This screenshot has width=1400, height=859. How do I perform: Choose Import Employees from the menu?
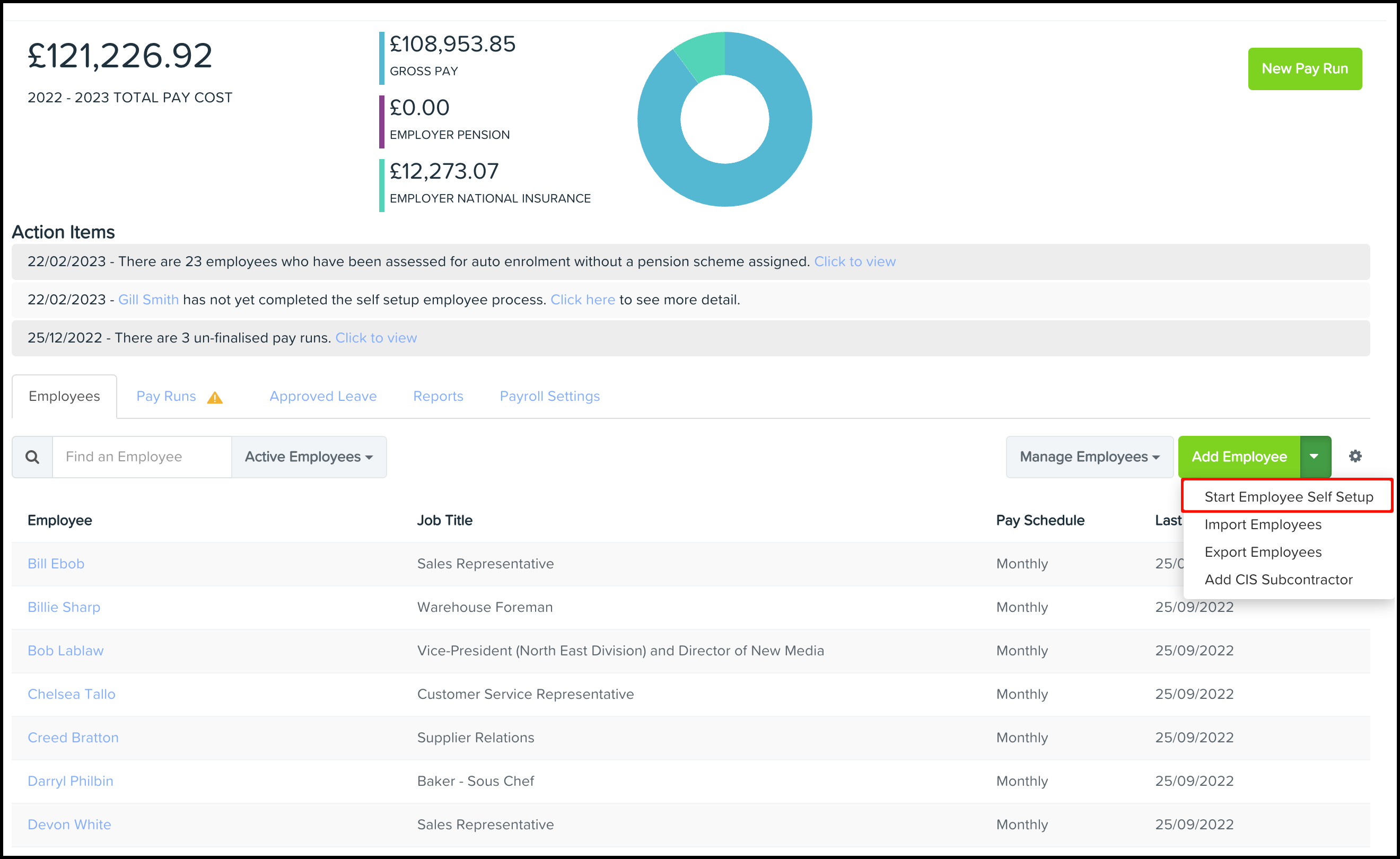pos(1263,524)
